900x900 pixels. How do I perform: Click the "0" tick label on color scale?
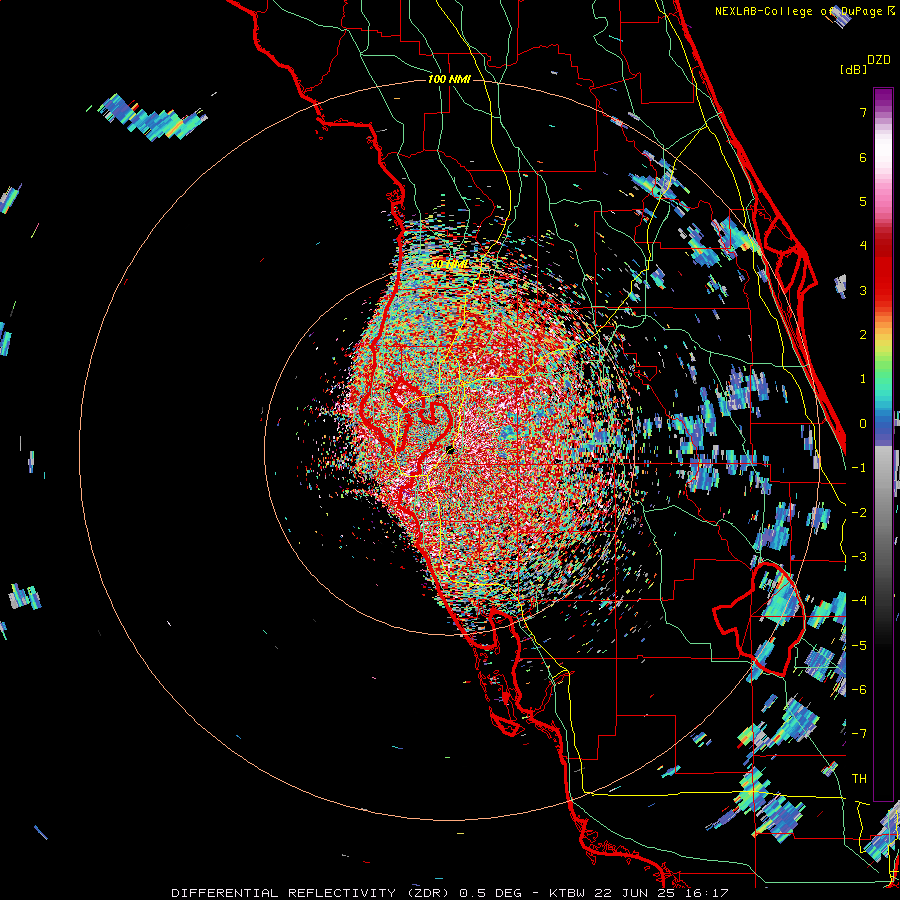[x=863, y=424]
